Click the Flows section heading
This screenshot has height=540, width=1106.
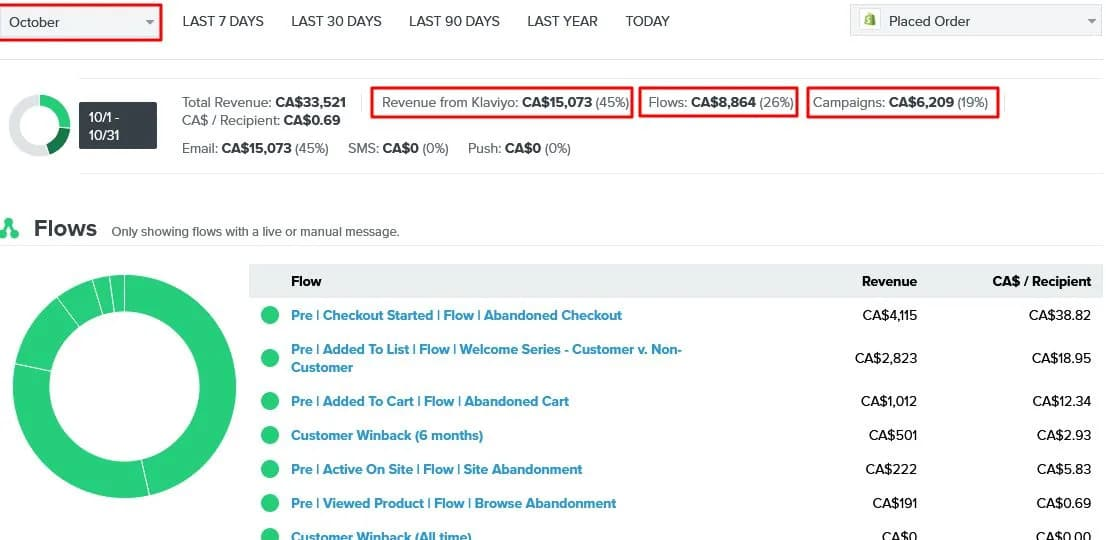coord(65,228)
